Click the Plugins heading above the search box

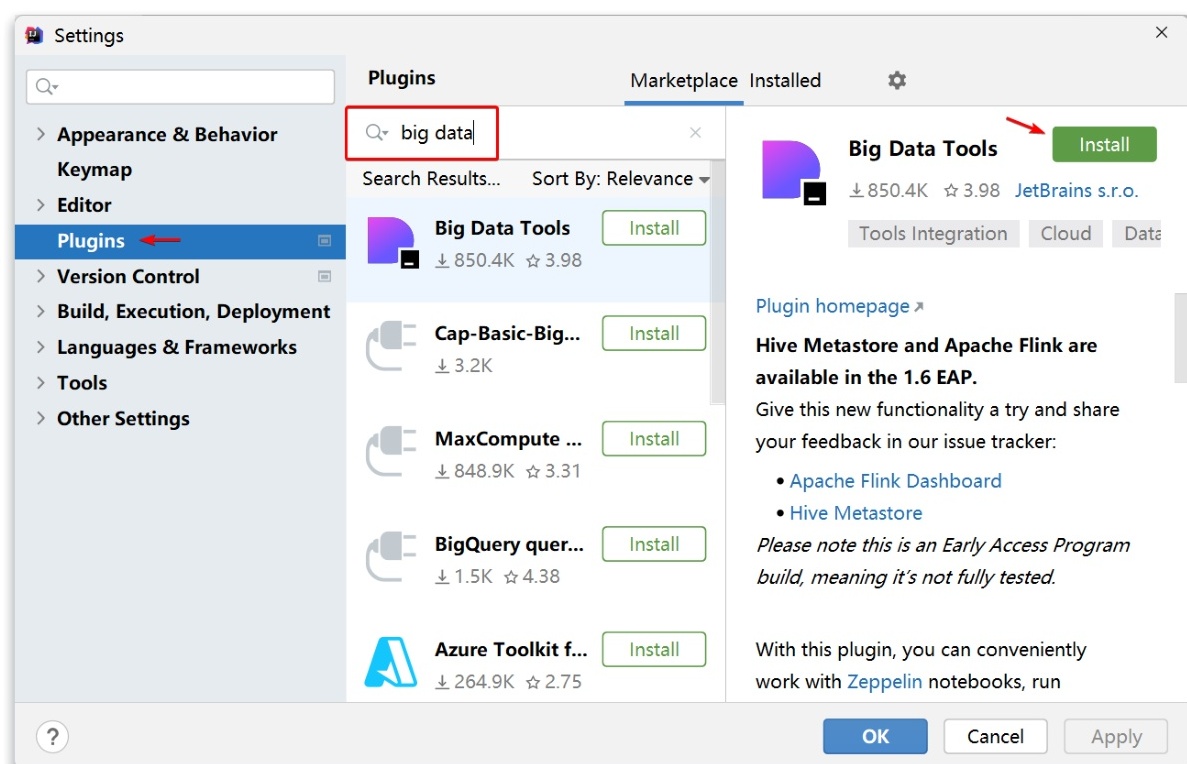coord(402,78)
